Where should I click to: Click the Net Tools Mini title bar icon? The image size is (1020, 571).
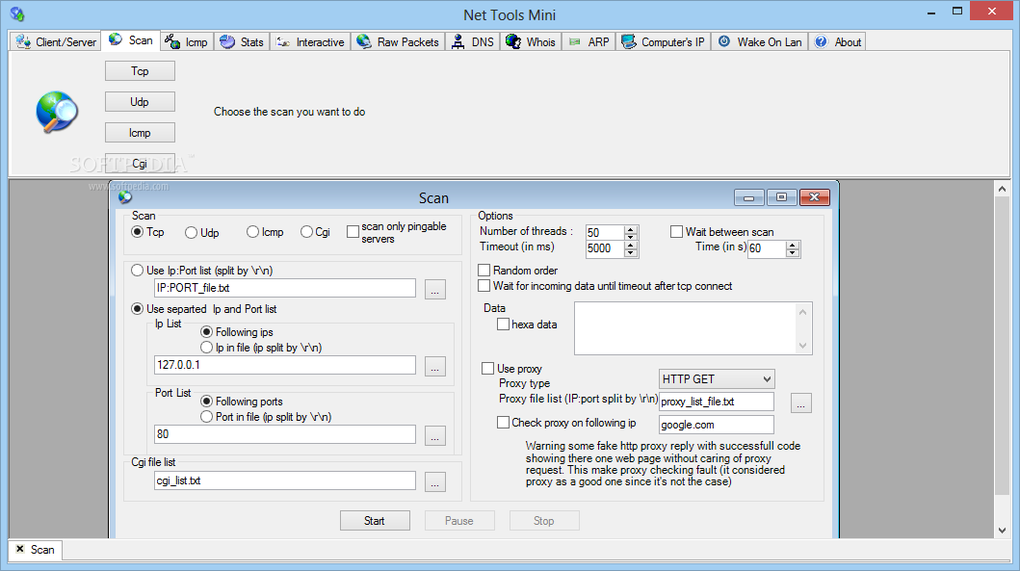tap(18, 14)
